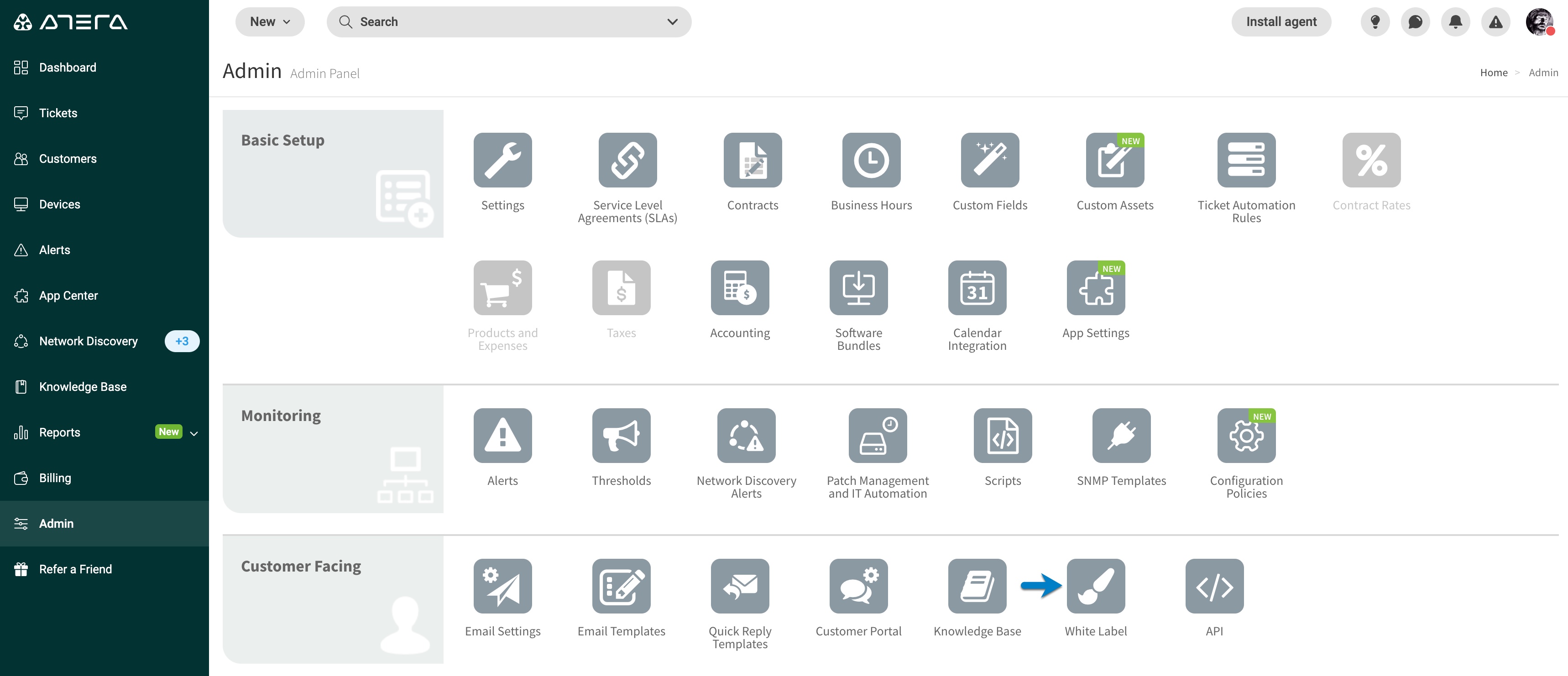Open SNMP Templates plug icon
Viewport: 1568px width, 676px height.
(x=1121, y=436)
